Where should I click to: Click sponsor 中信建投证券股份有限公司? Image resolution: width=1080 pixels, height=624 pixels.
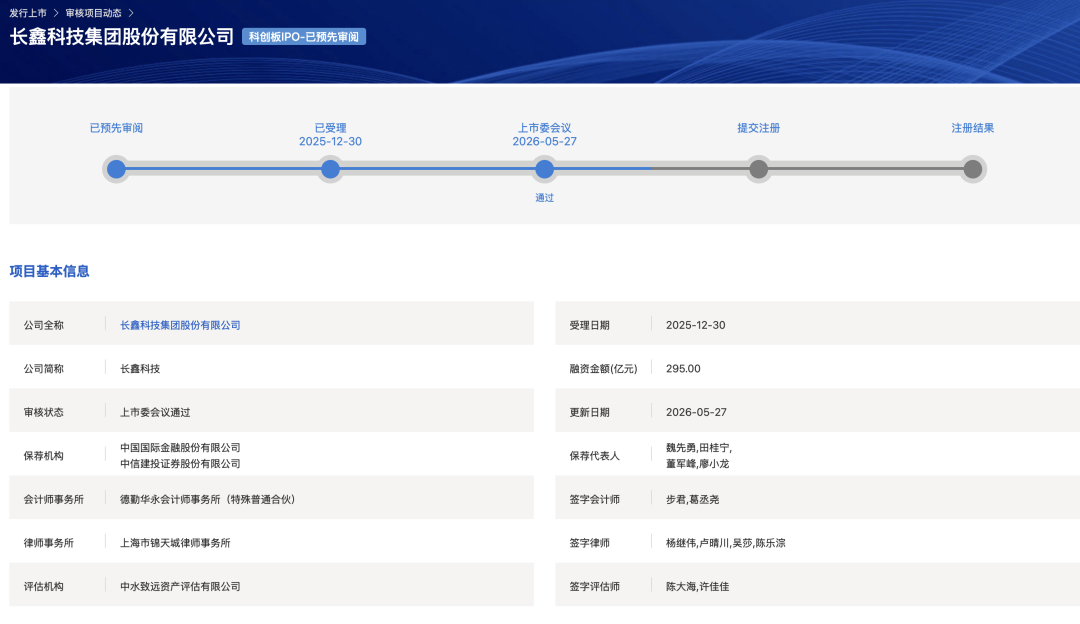[x=180, y=464]
